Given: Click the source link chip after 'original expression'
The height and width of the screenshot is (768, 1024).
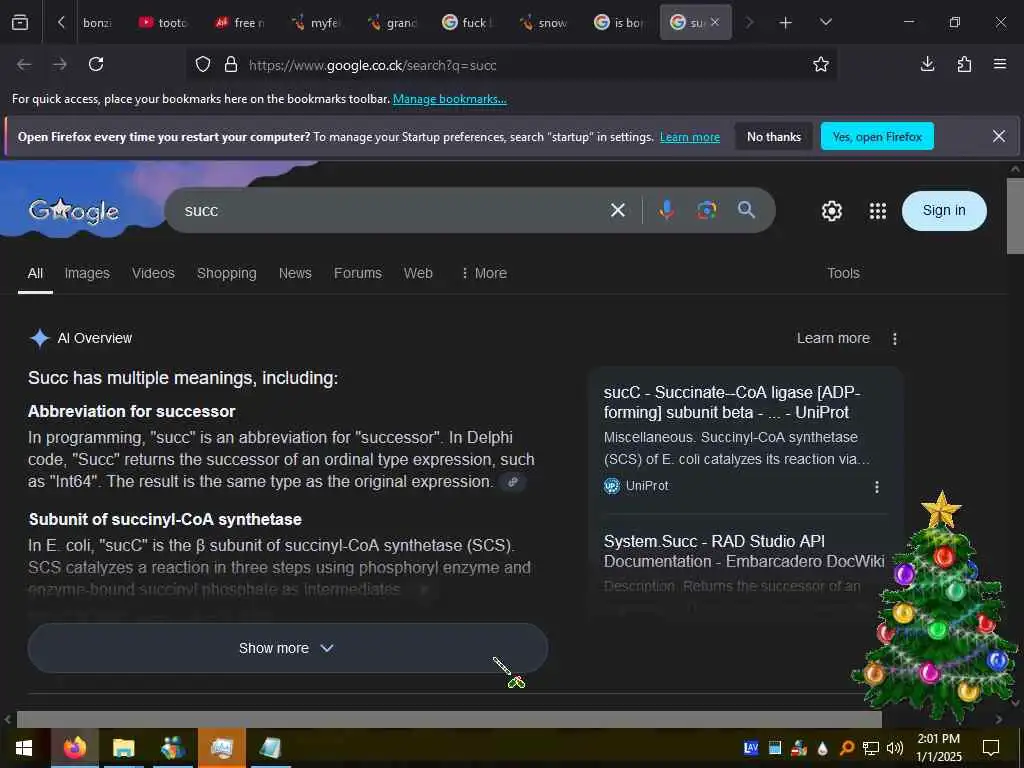Looking at the screenshot, I should [513, 482].
